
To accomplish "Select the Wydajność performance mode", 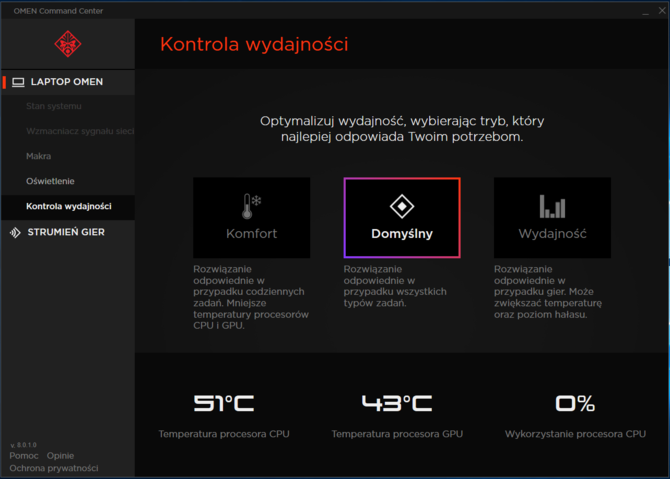I will (552, 217).
